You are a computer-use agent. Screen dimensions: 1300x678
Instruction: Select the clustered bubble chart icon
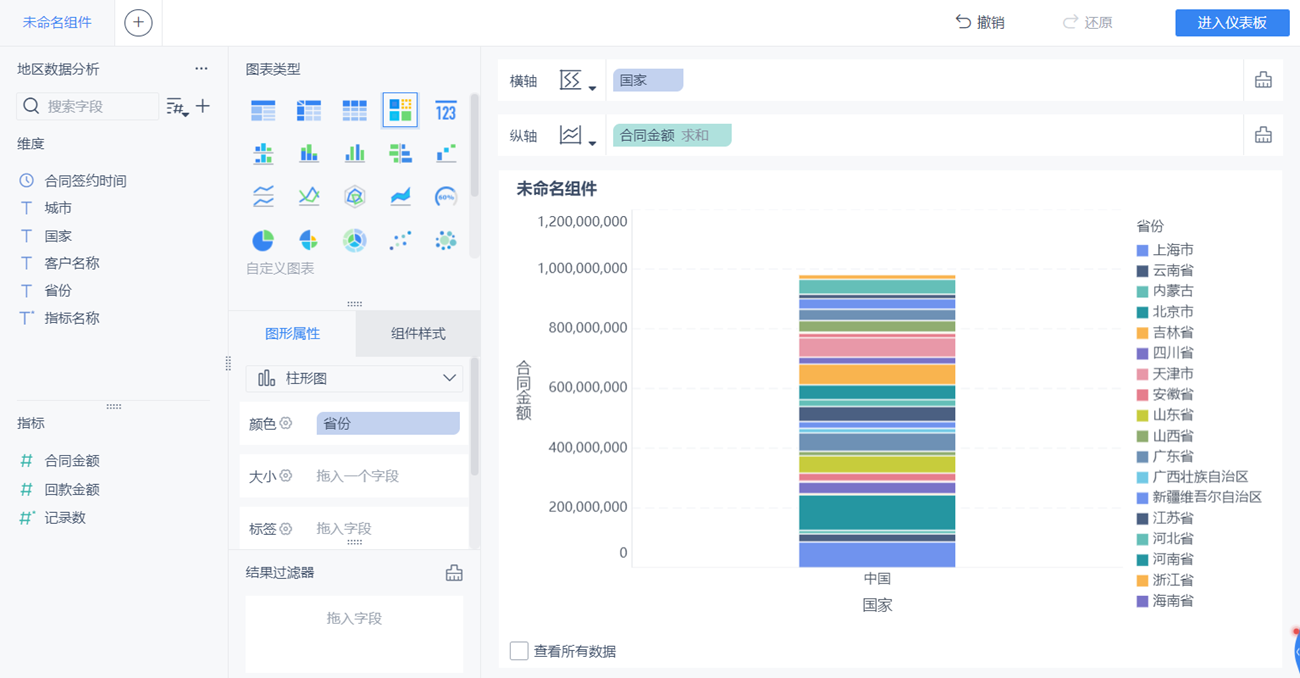[x=446, y=240]
